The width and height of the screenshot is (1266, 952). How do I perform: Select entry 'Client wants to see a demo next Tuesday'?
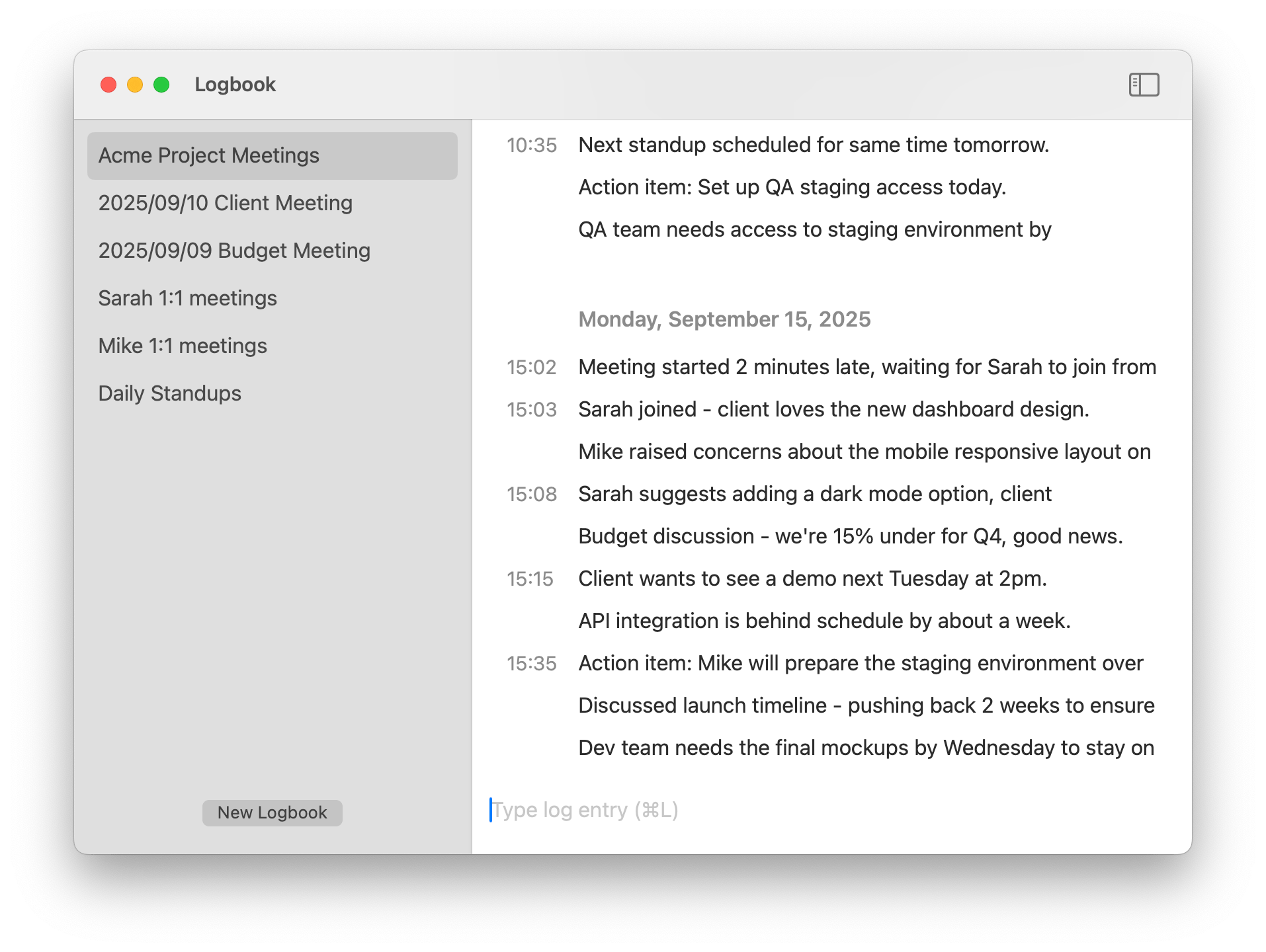pos(812,578)
